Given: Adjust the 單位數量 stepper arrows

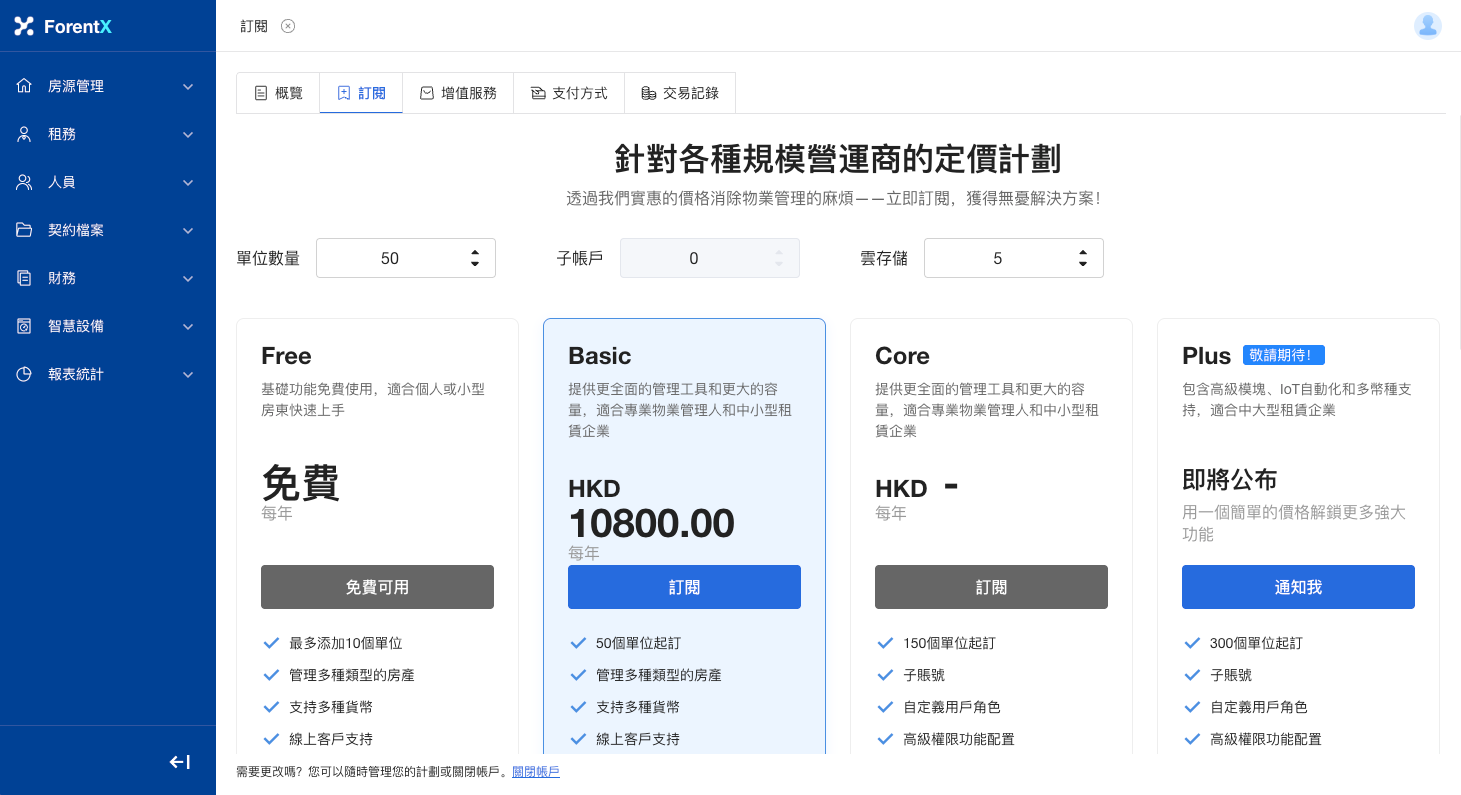Looking at the screenshot, I should pyautogui.click(x=475, y=258).
